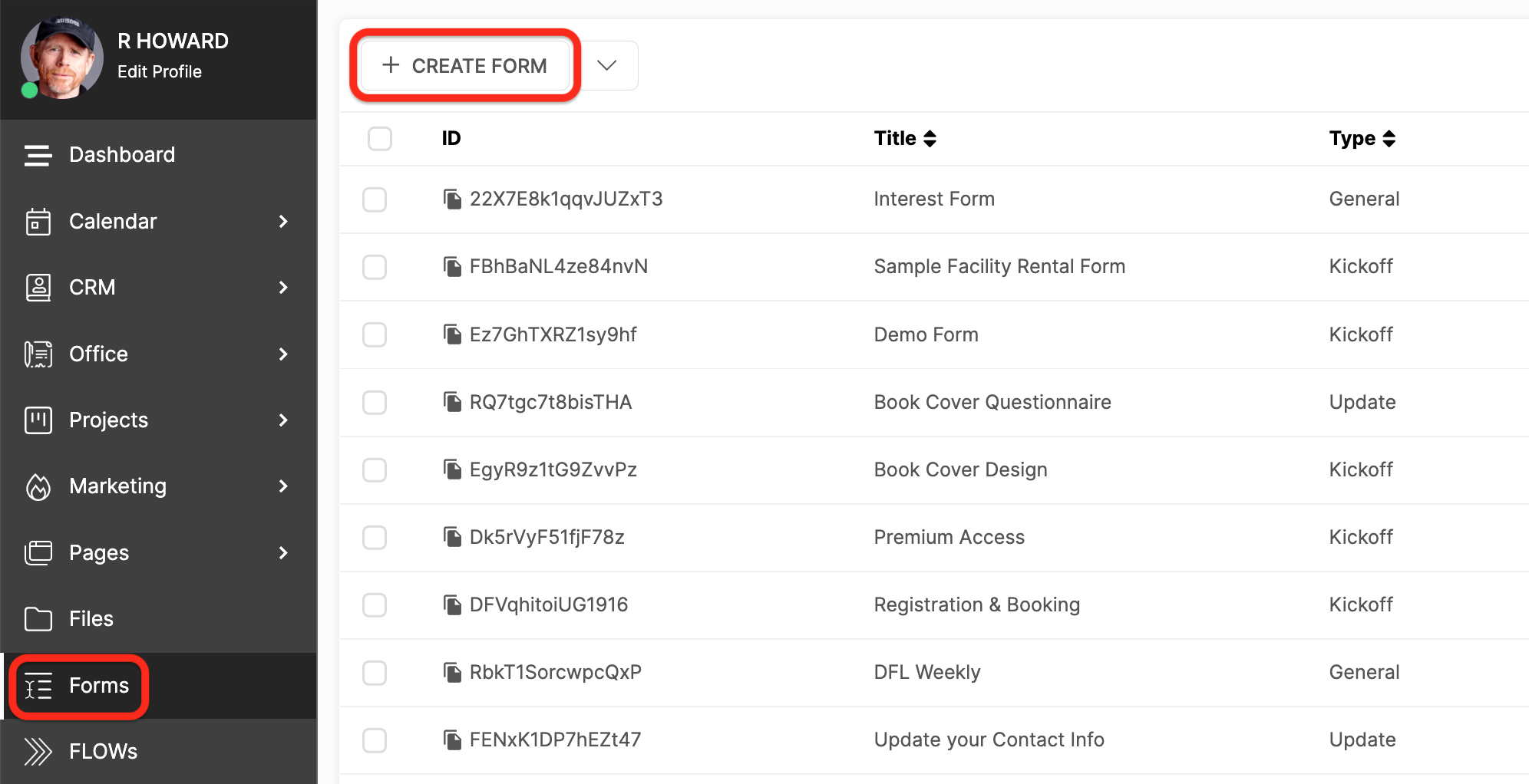Open the Projects sidebar section
Screen dimensions: 1529x784
(158, 420)
